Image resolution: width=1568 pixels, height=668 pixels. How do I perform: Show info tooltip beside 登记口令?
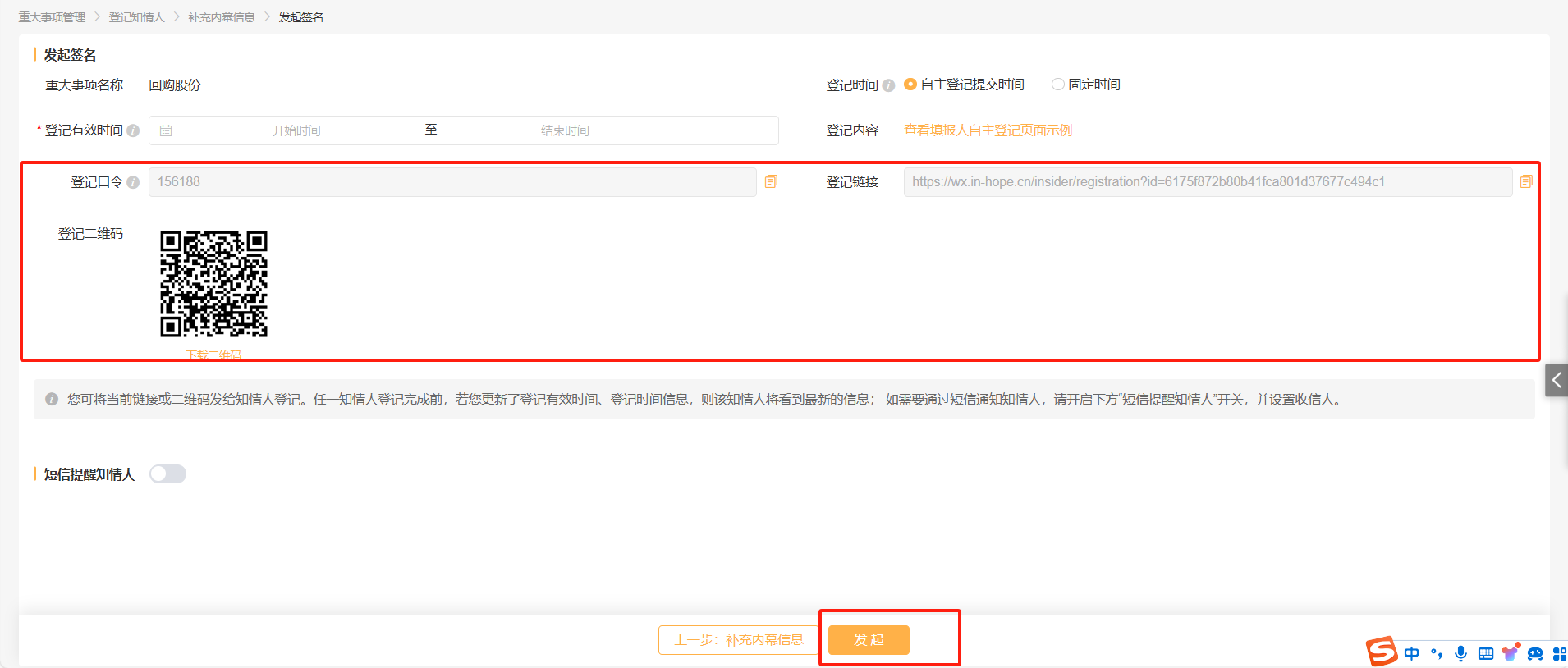133,182
